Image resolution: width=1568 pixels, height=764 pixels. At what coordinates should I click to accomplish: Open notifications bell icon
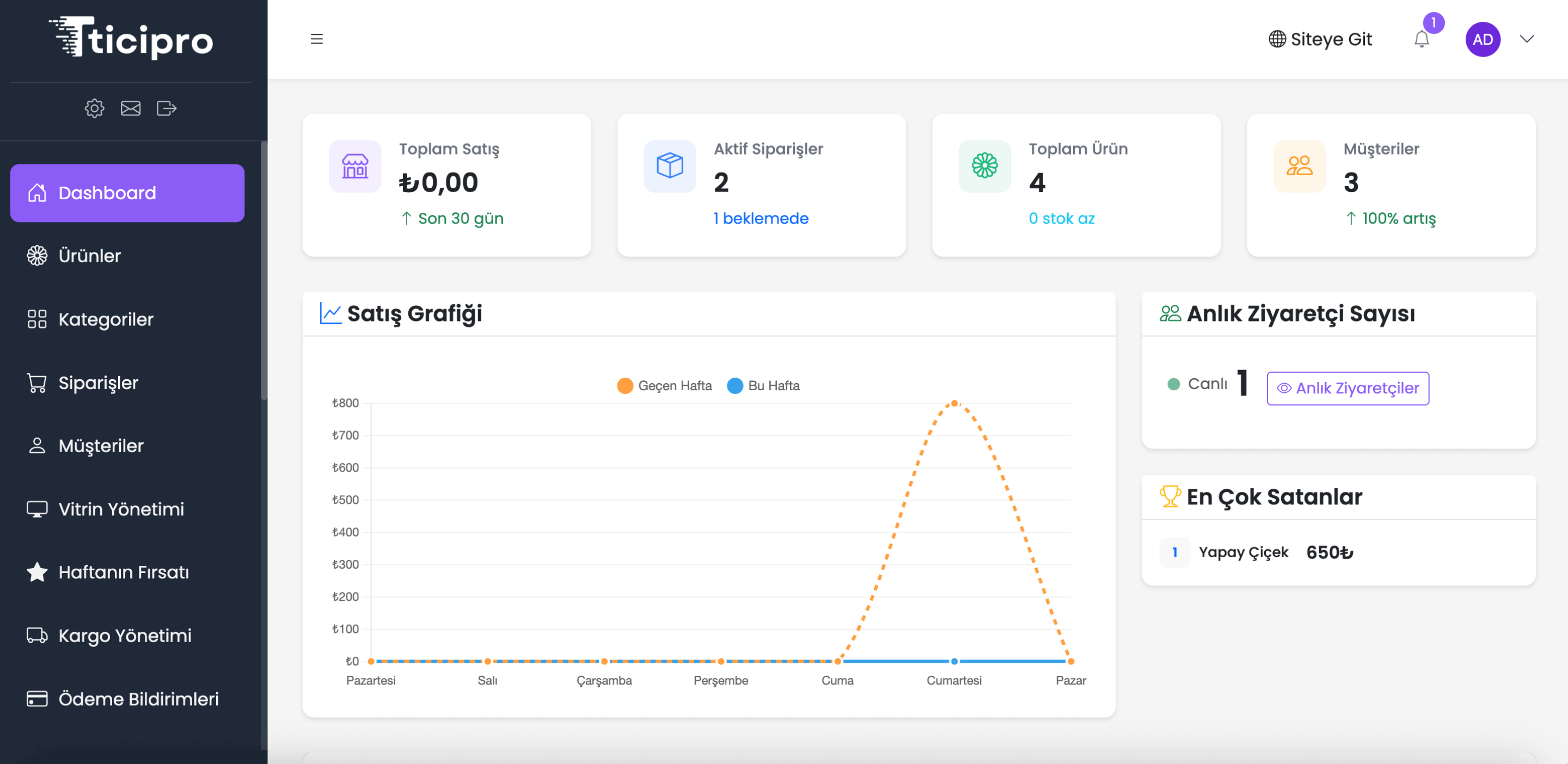point(1422,40)
